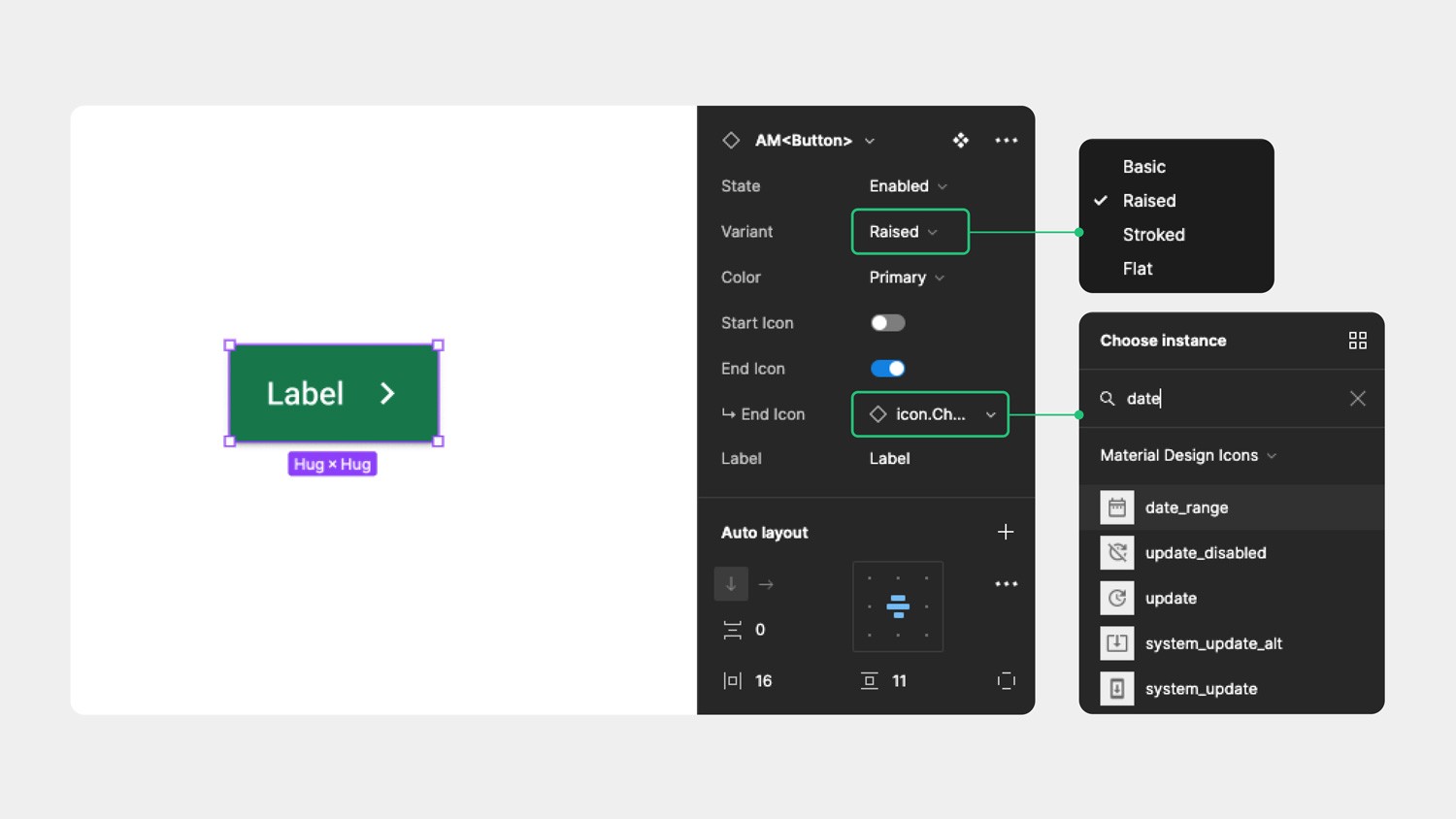Viewport: 1456px width, 819px height.
Task: Open individual padding controls
Action: (x=1006, y=680)
